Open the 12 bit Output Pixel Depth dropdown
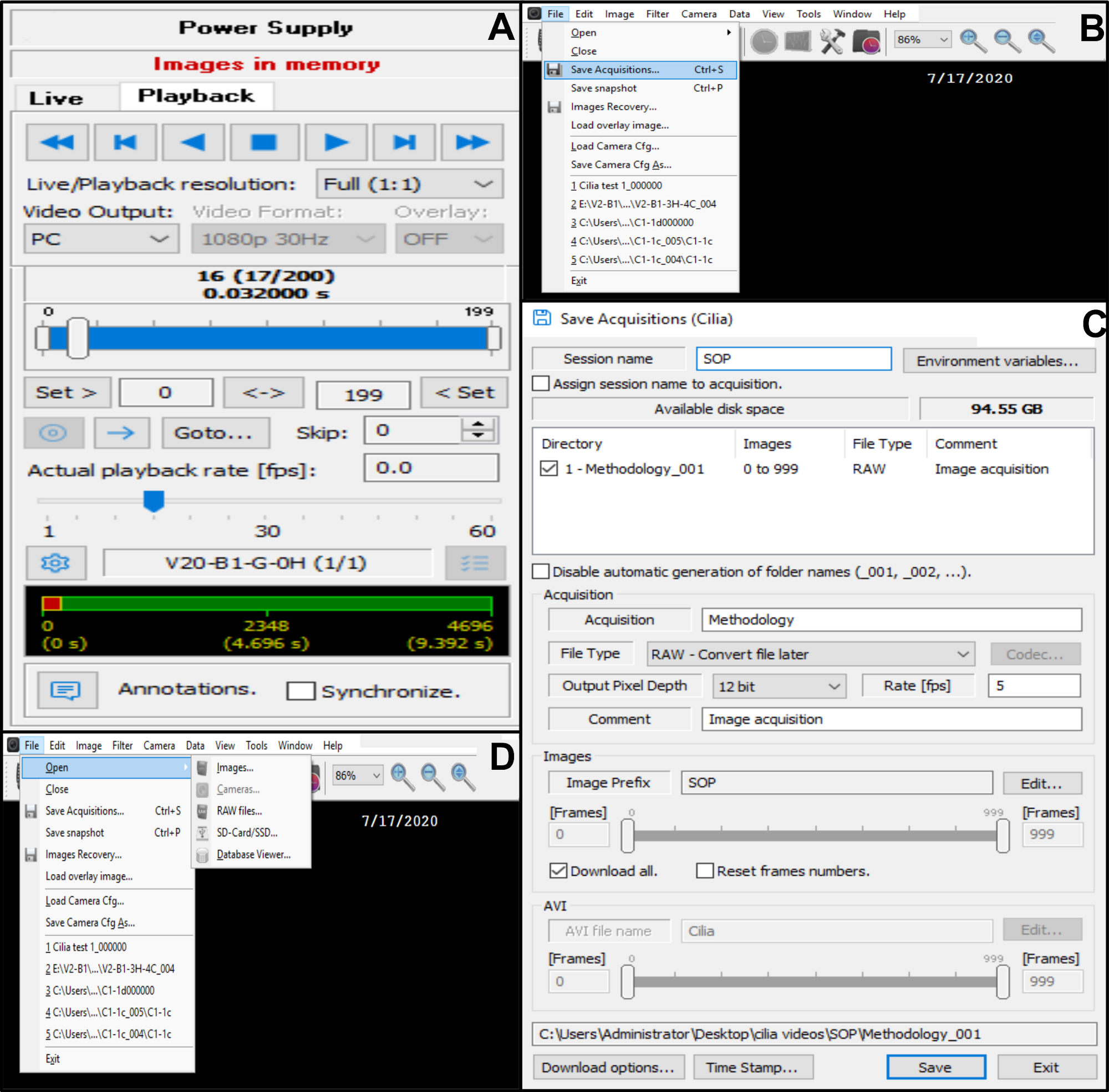The height and width of the screenshot is (1092, 1109). [779, 686]
